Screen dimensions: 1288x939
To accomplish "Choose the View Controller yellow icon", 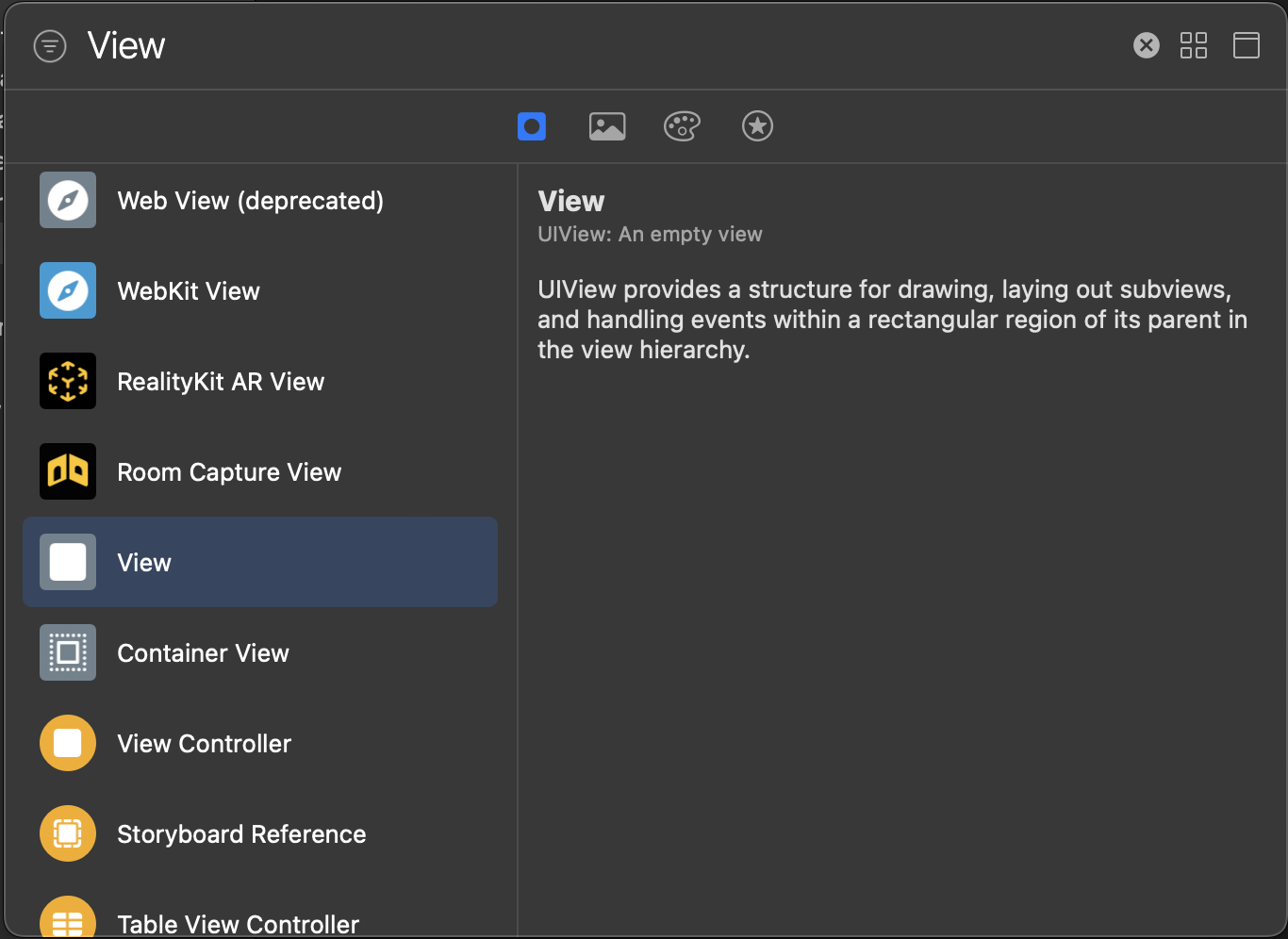I will (x=68, y=743).
